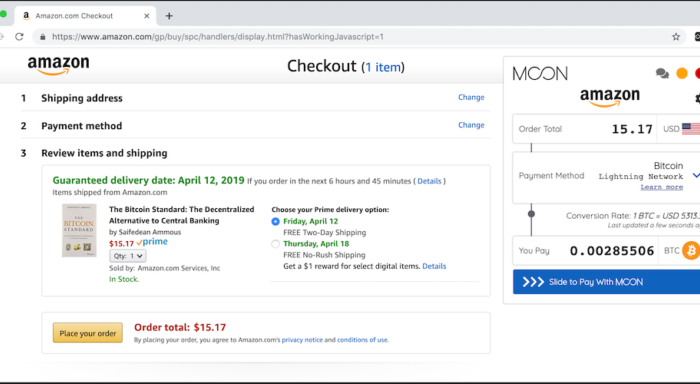Click the Order Total amount 15.17 field
The height and width of the screenshot is (384, 700).
pyautogui.click(x=632, y=129)
